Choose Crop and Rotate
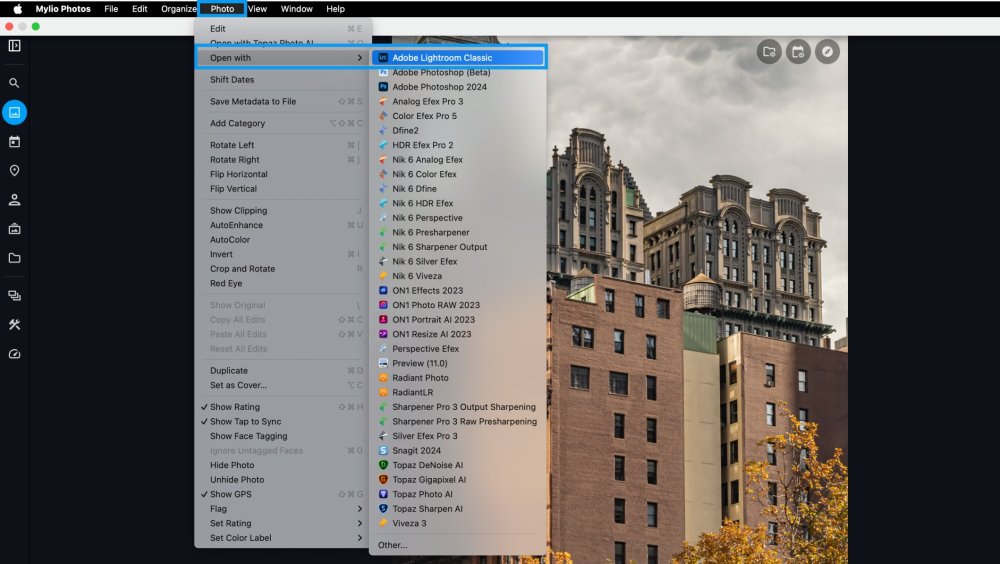The width and height of the screenshot is (1000, 564). pyautogui.click(x=282, y=269)
